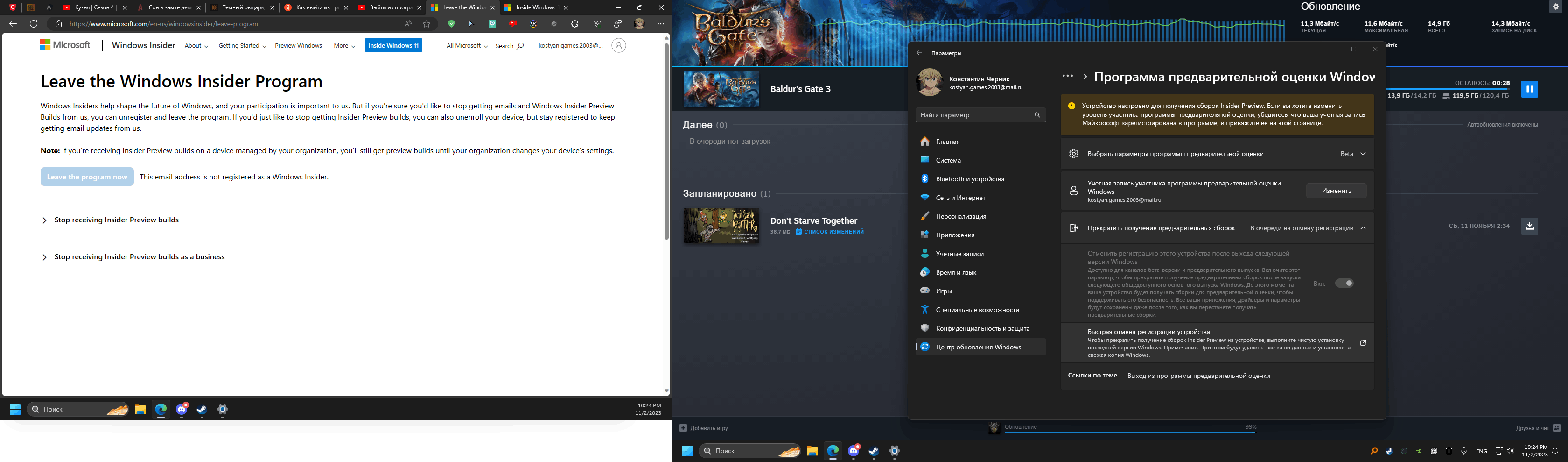This screenshot has width=1568, height=462.
Task: Click the Найти параметр search field
Action: (980, 114)
